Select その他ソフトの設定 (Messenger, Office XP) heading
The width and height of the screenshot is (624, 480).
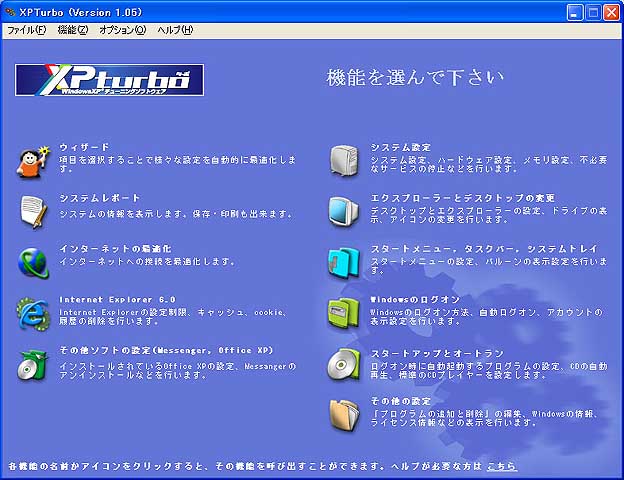coord(166,350)
